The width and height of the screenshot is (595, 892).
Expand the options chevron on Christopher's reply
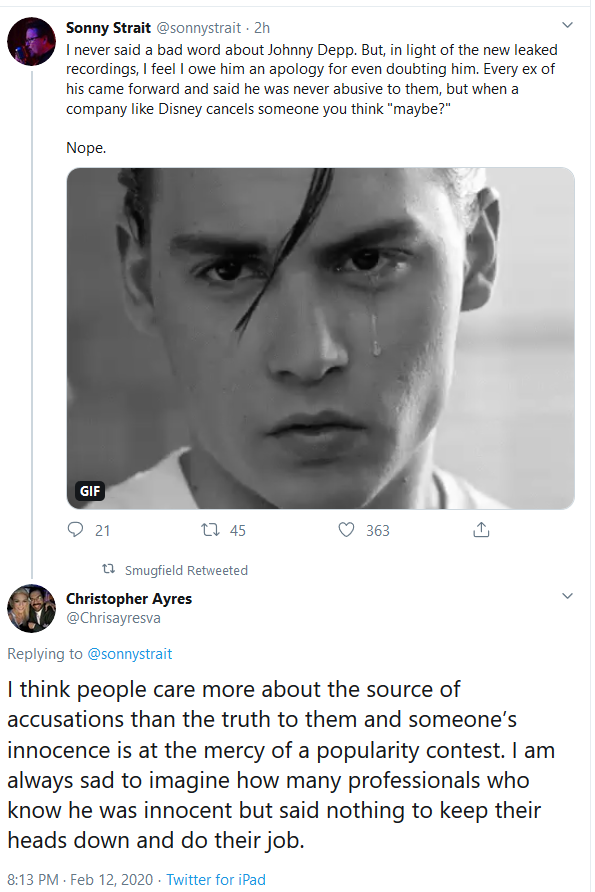(567, 596)
